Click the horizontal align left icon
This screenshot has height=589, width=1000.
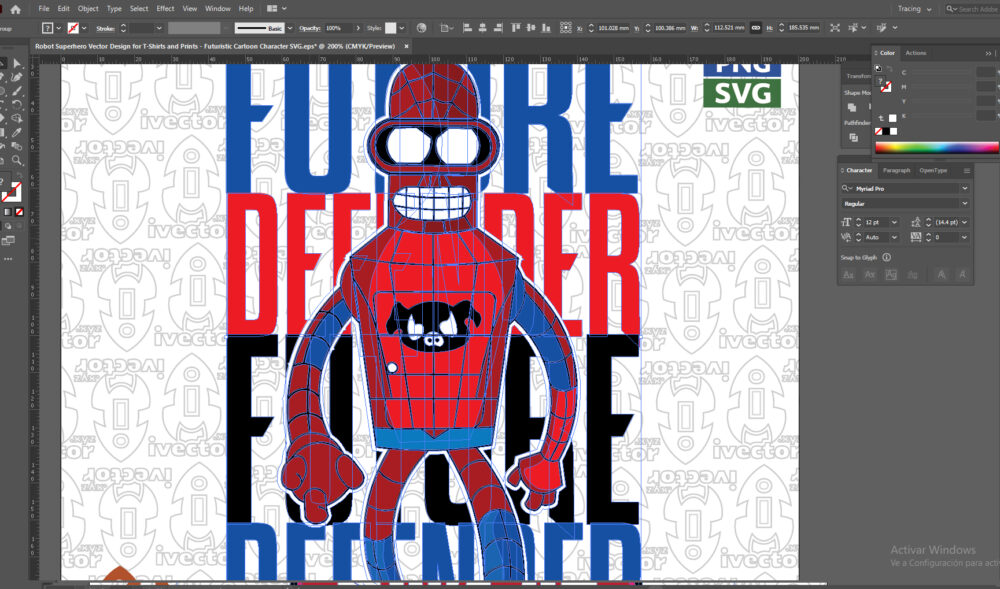(467, 28)
